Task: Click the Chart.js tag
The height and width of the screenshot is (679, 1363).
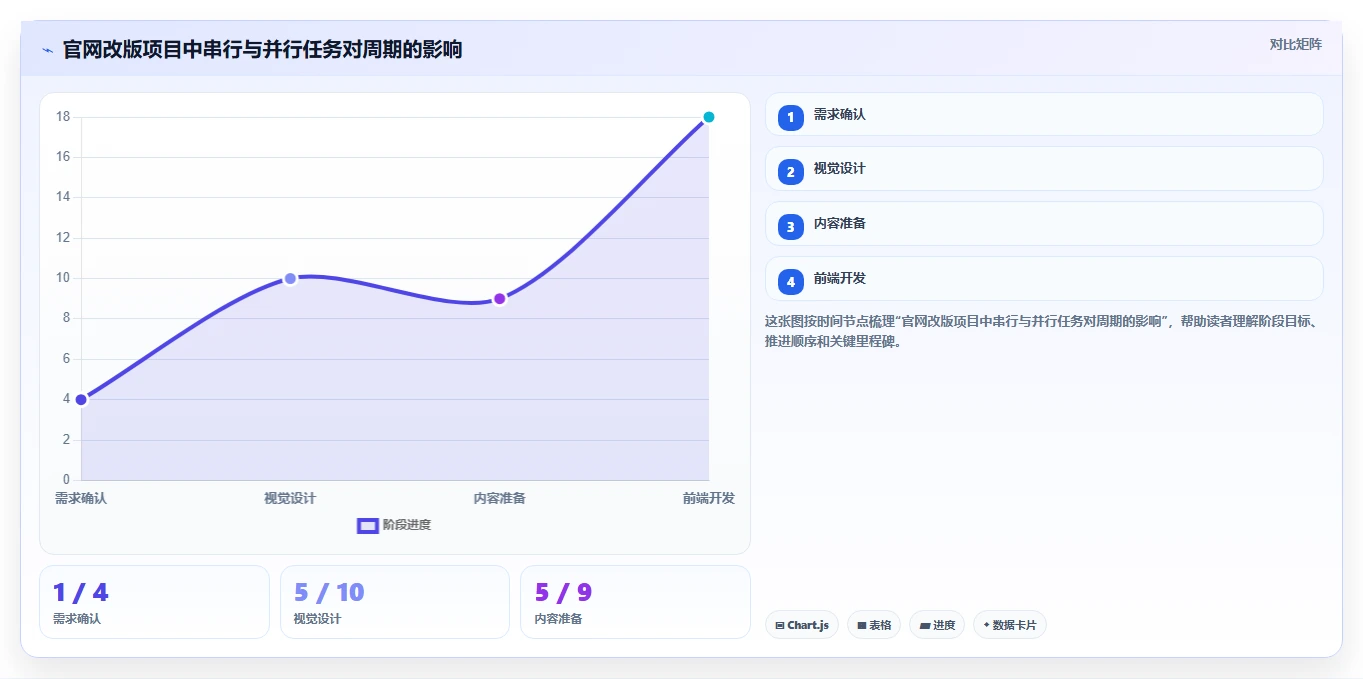Action: click(x=802, y=625)
